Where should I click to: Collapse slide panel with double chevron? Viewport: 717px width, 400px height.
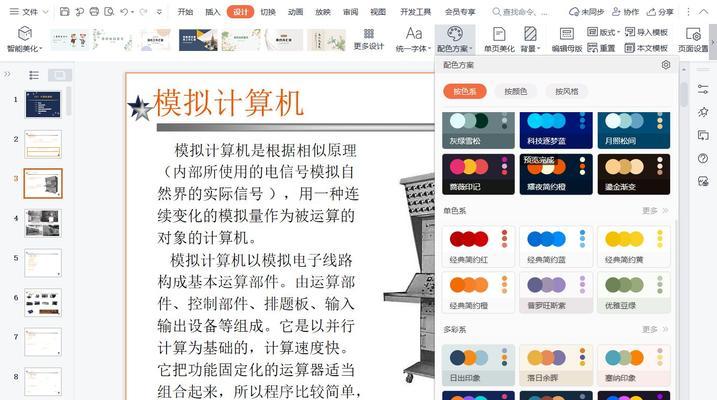pos(7,74)
